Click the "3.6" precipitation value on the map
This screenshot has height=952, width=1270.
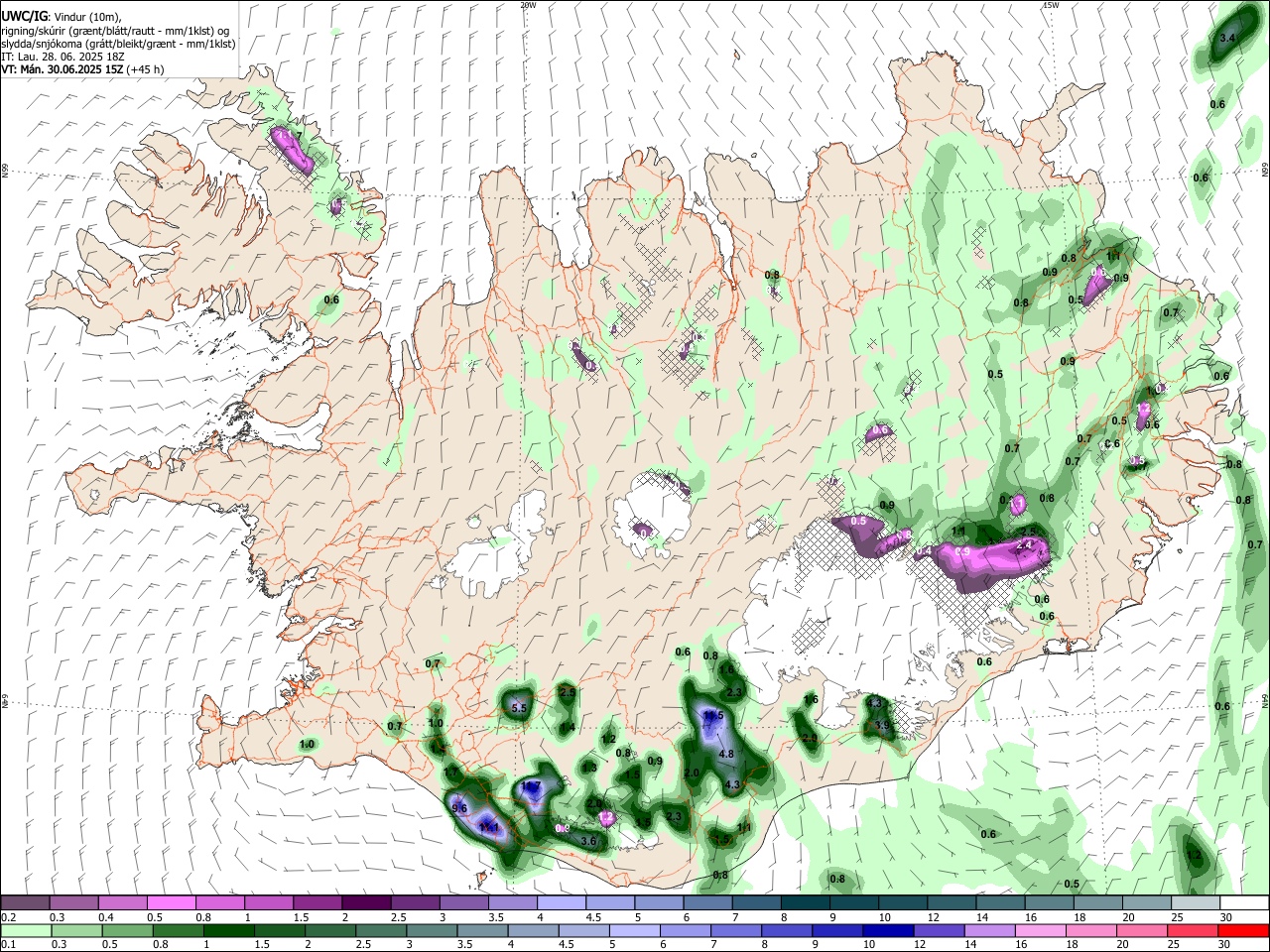[588, 841]
